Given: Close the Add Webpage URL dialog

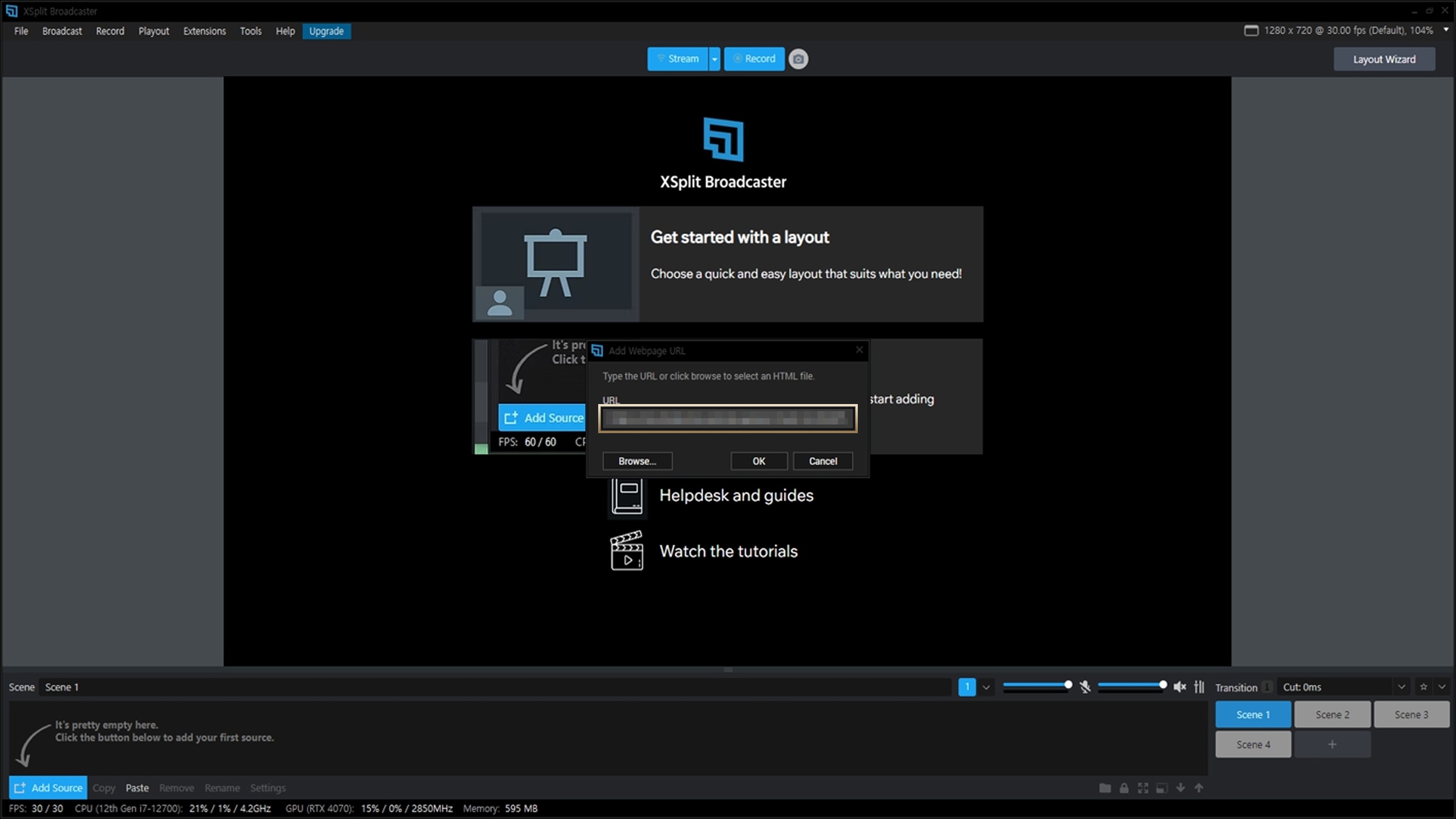Looking at the screenshot, I should (x=859, y=350).
